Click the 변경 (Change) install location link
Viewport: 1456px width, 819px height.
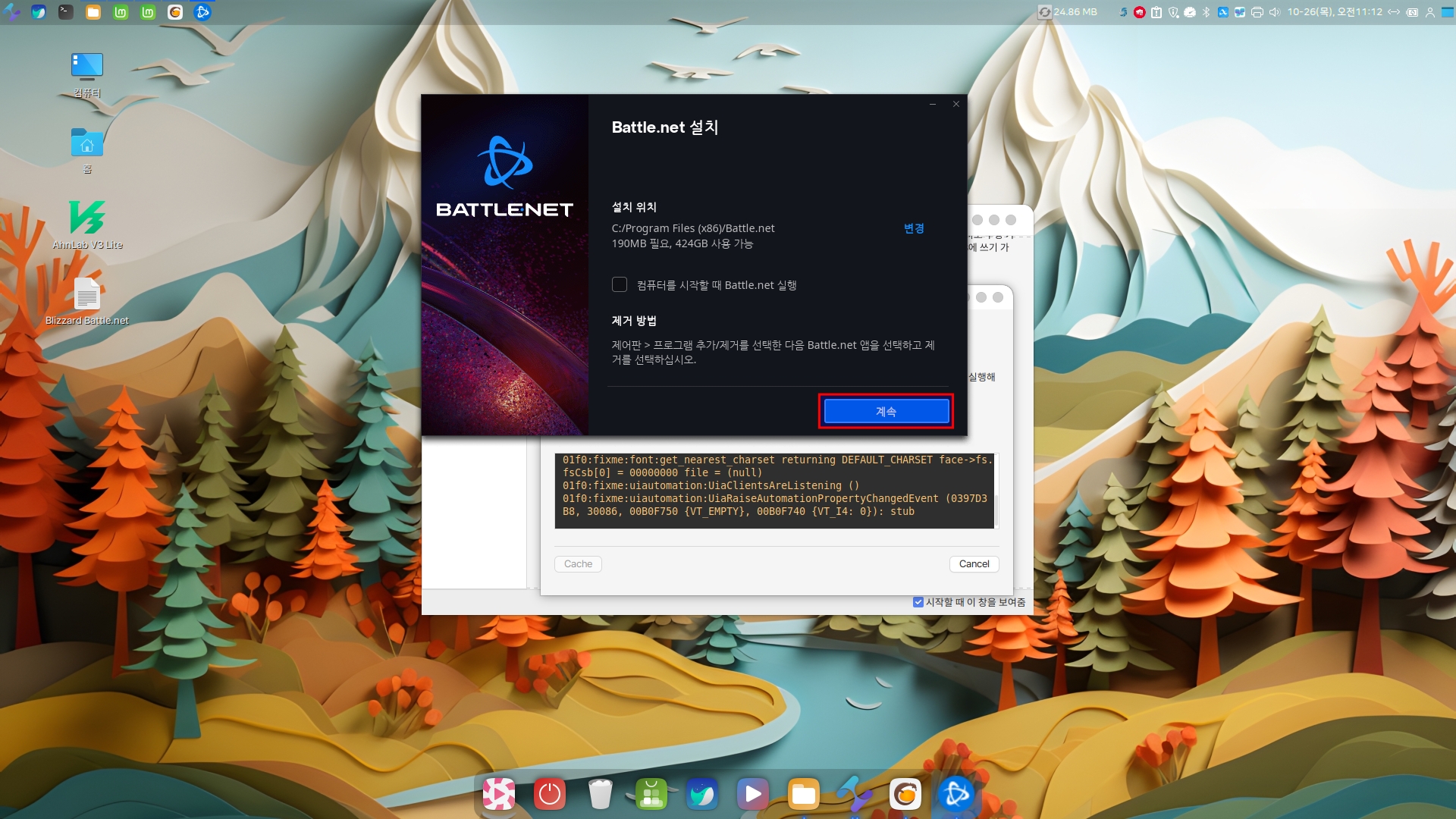click(x=913, y=228)
